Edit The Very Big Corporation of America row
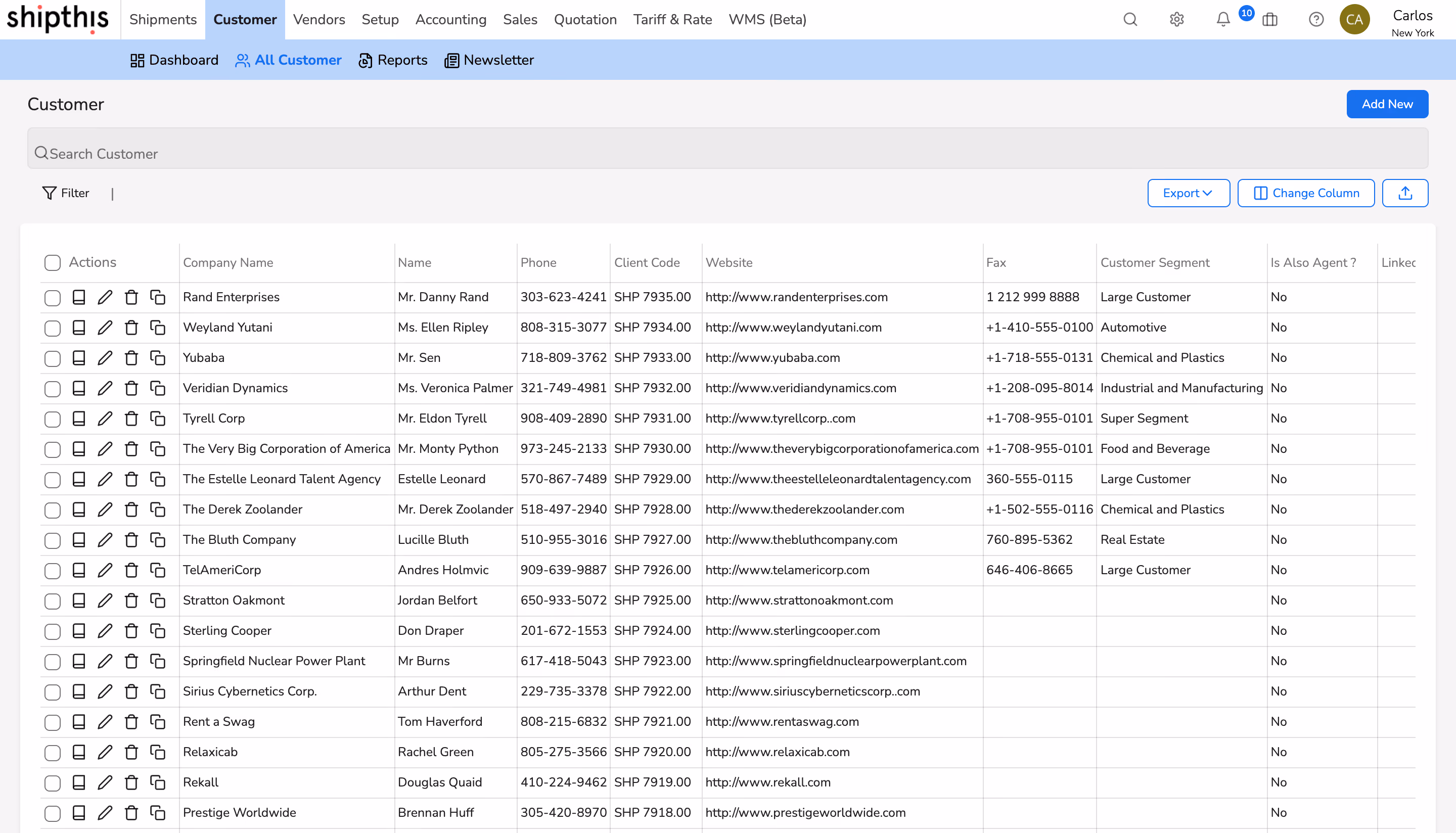 (x=105, y=448)
